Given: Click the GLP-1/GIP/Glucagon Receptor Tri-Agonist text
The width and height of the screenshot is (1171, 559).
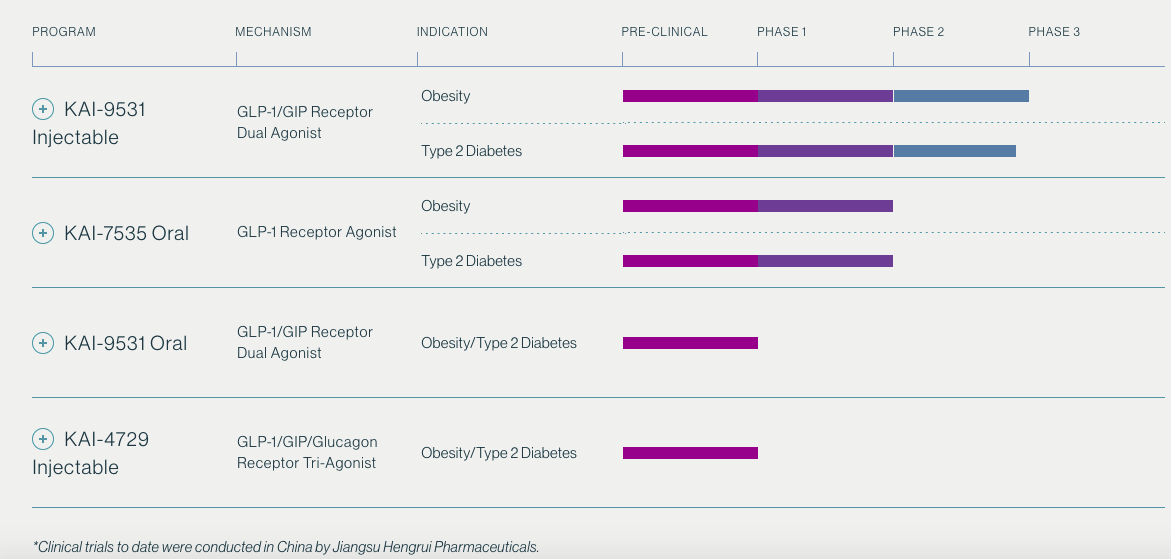Looking at the screenshot, I should [x=307, y=452].
